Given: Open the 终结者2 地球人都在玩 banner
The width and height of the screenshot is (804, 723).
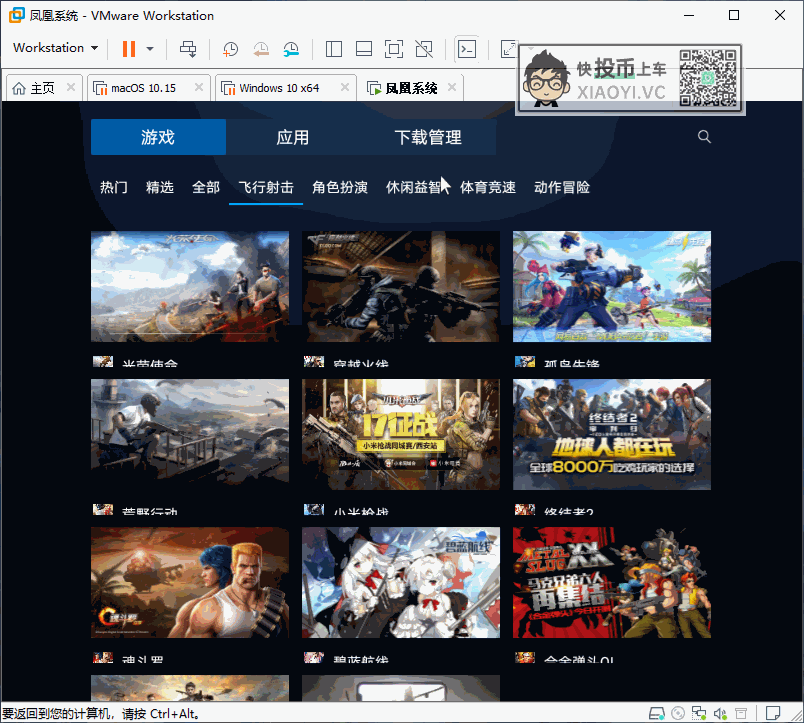Looking at the screenshot, I should coord(612,434).
